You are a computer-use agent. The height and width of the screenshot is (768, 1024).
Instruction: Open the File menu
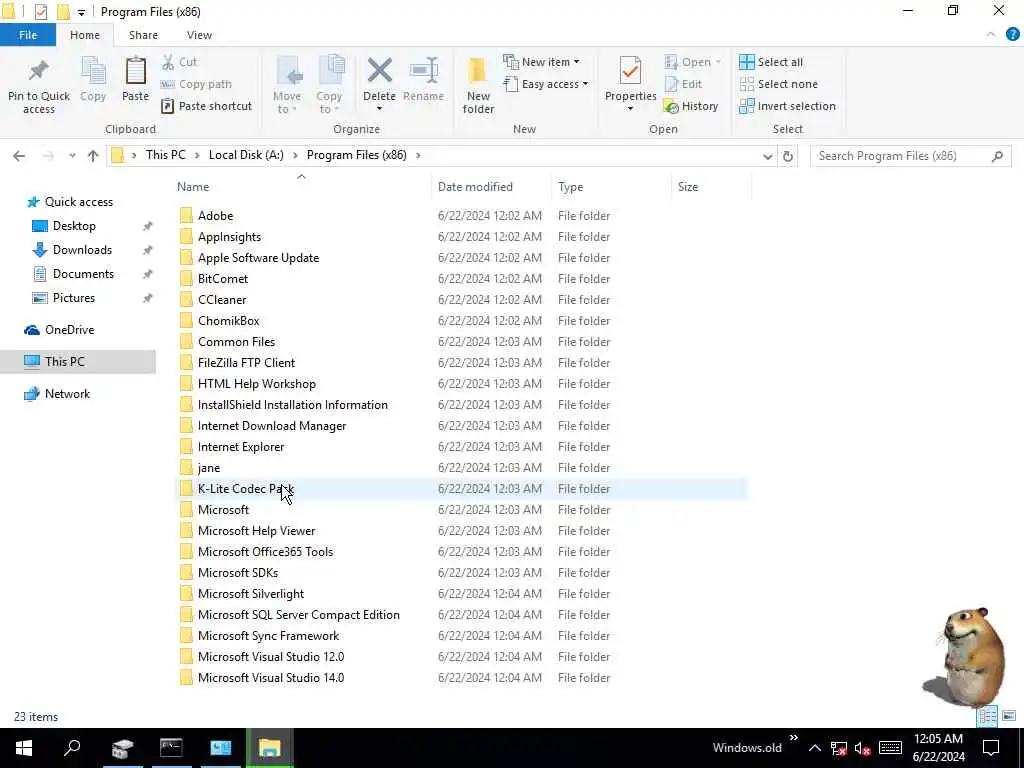point(27,35)
